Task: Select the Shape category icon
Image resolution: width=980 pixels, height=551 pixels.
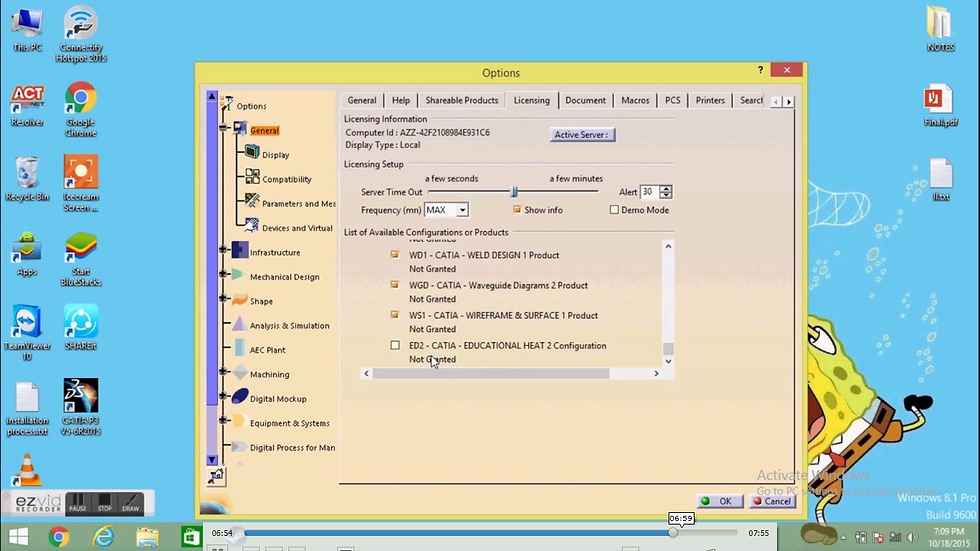Action: [x=239, y=299]
